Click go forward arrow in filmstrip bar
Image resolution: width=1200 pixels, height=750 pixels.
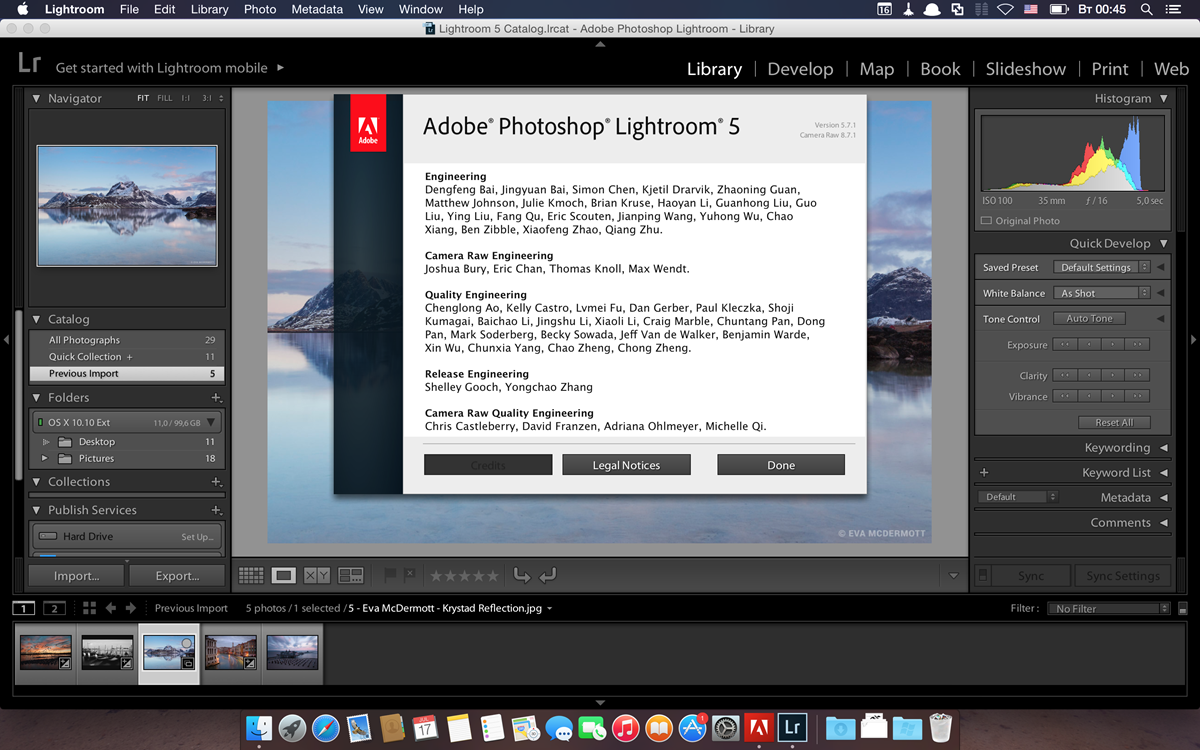point(131,608)
